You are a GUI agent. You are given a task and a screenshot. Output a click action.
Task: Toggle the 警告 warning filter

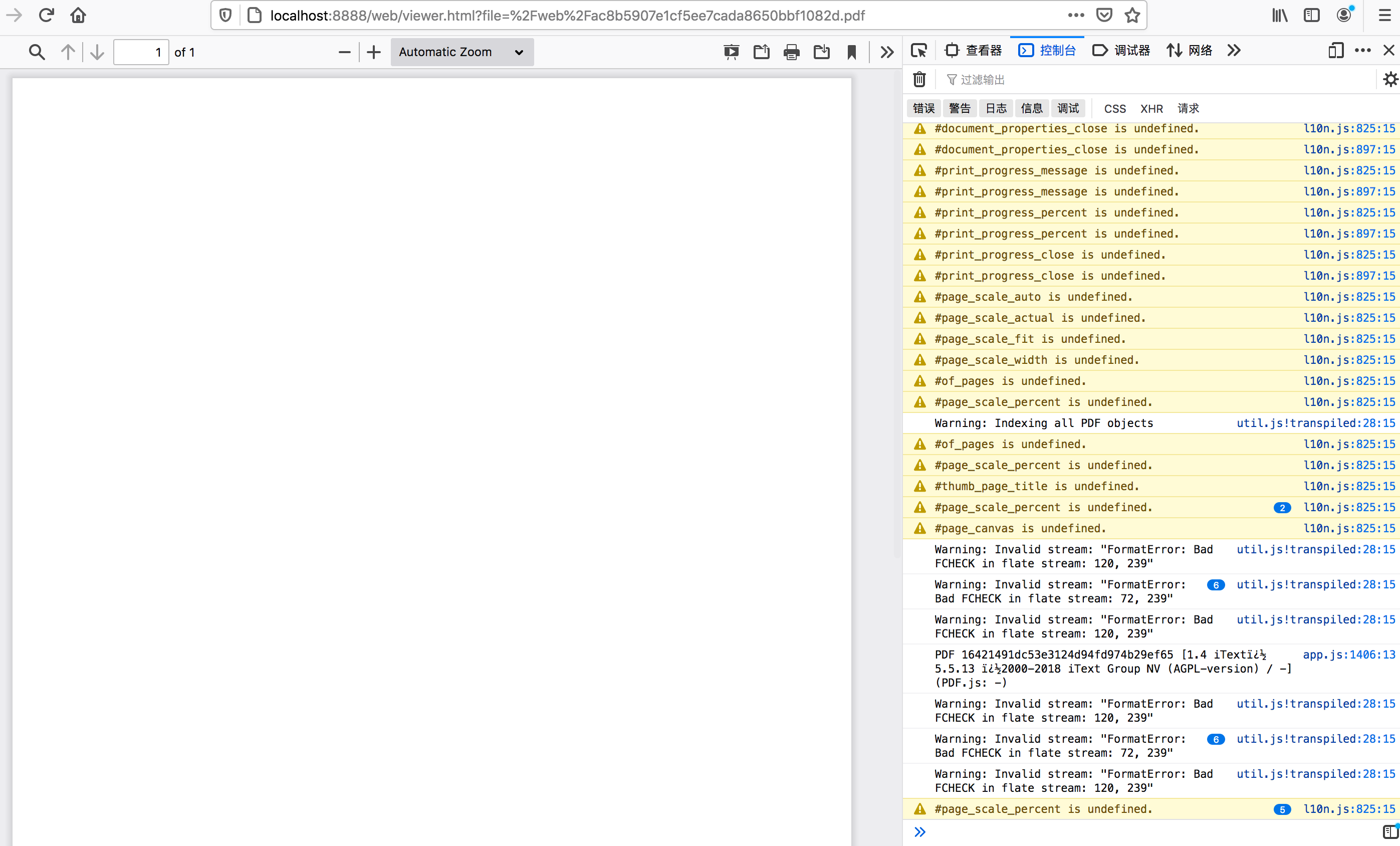point(960,108)
